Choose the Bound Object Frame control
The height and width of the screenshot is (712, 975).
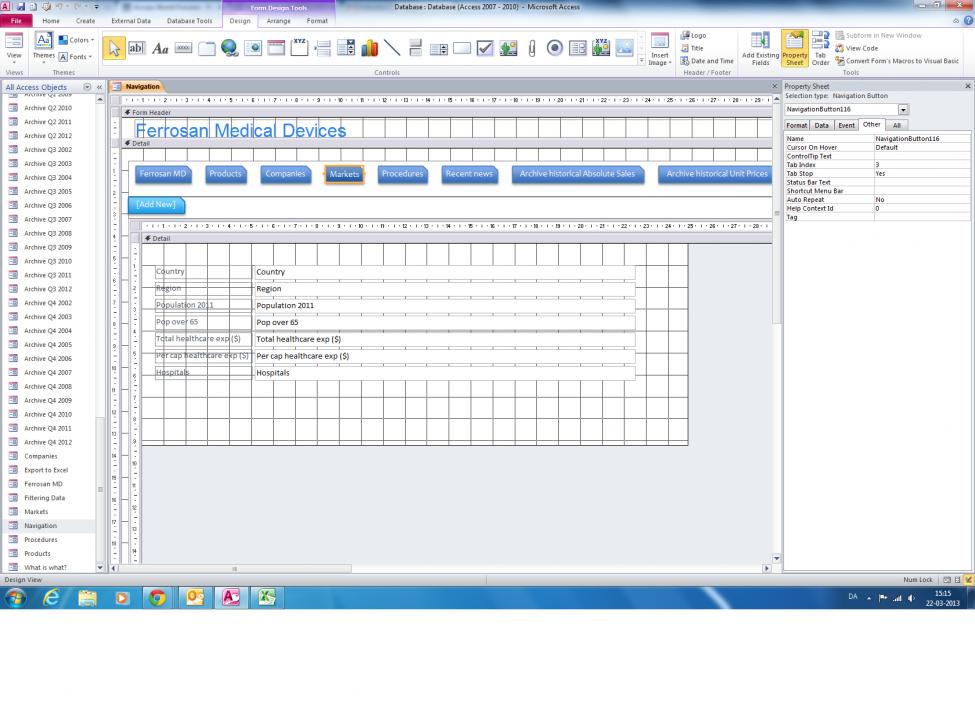601,49
